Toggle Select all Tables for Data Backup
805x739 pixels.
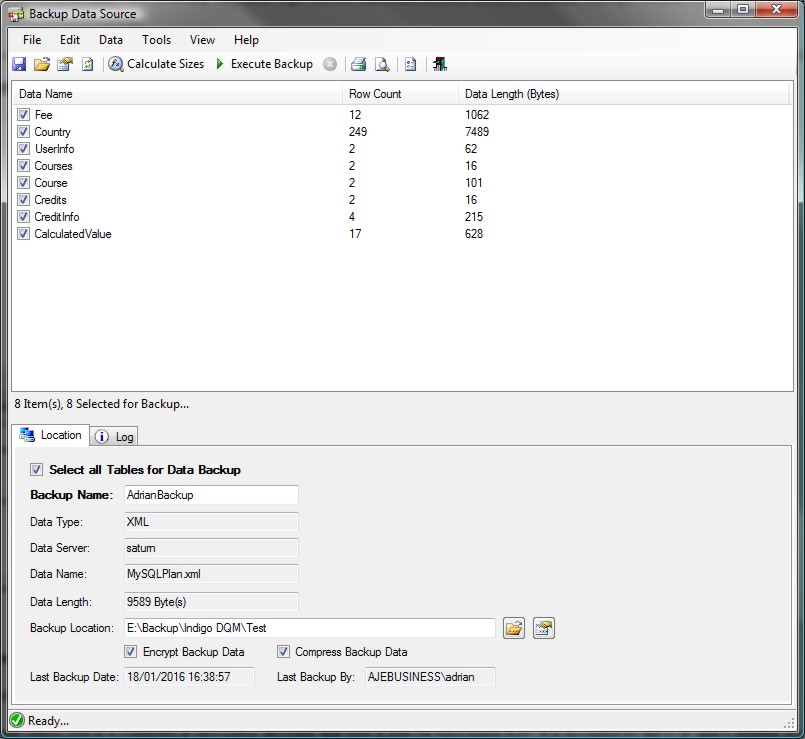(x=37, y=469)
